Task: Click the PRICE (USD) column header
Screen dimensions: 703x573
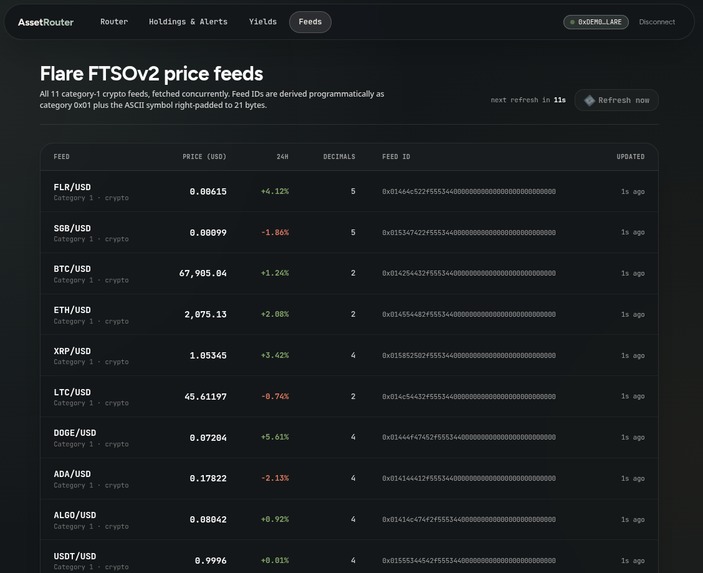Action: [204, 156]
